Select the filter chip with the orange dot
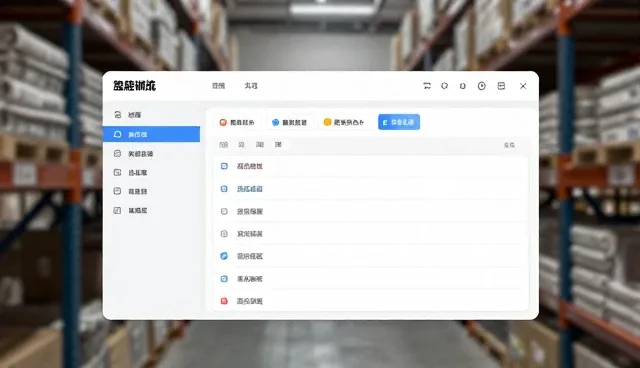This screenshot has height=368, width=640. coord(344,122)
